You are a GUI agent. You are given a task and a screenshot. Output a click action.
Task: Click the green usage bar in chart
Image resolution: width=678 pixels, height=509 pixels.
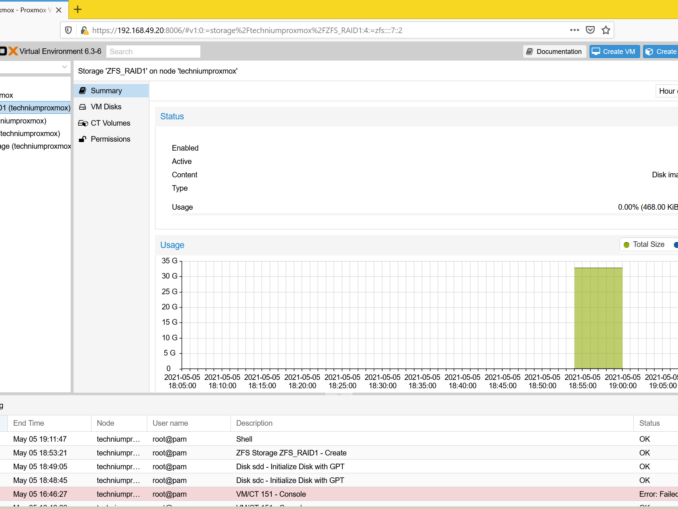[x=597, y=317]
